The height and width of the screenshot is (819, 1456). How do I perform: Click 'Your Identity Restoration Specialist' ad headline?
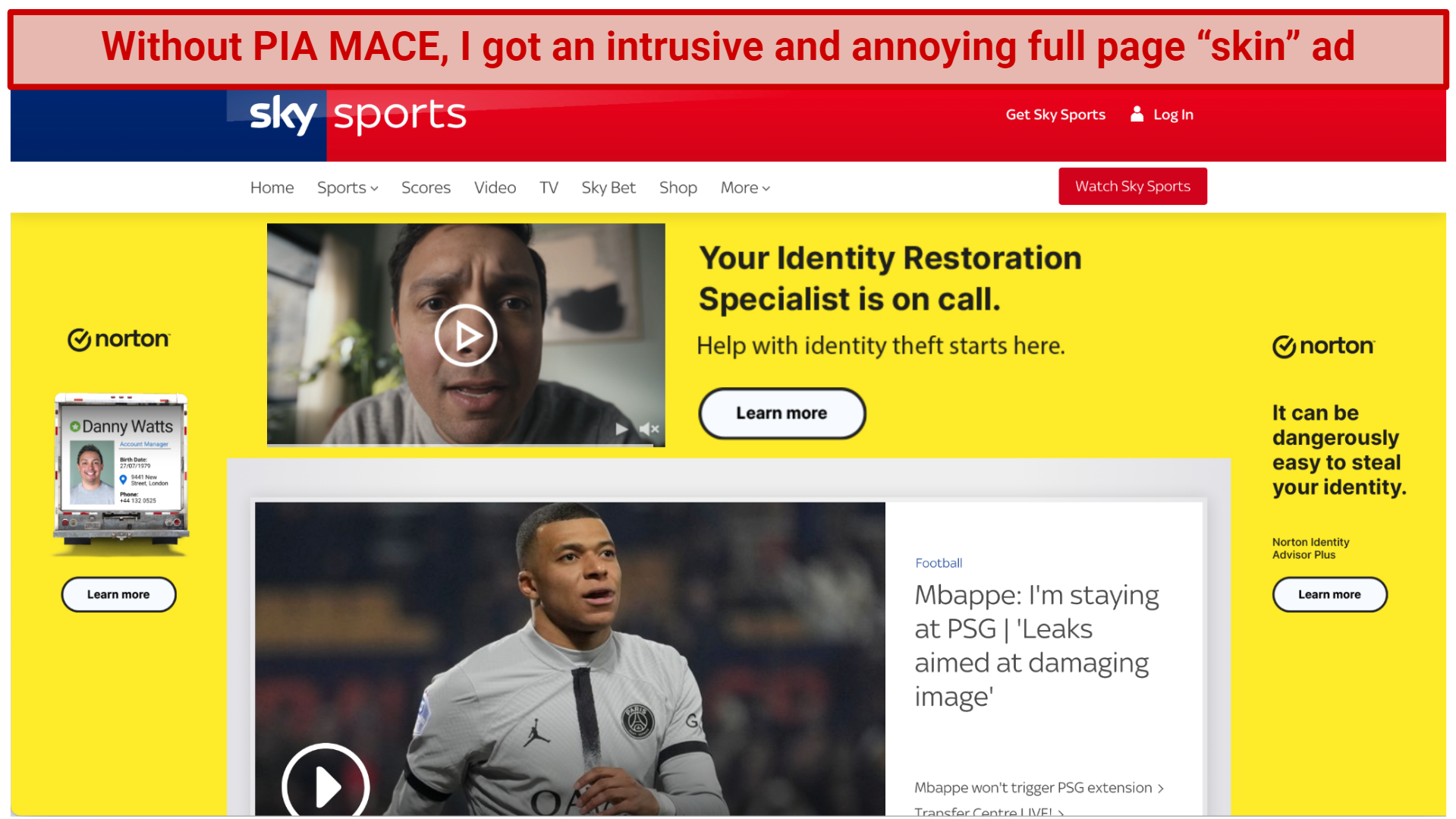coord(889,279)
